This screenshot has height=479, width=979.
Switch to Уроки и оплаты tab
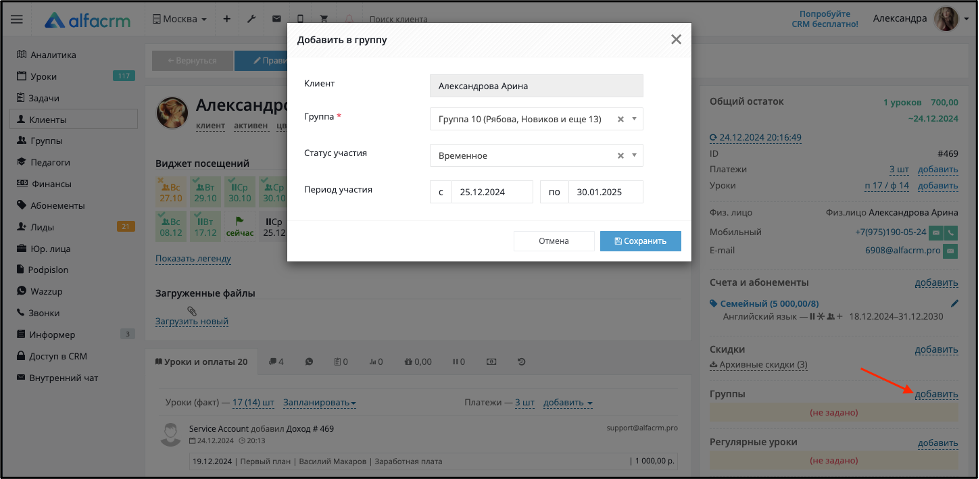point(201,362)
